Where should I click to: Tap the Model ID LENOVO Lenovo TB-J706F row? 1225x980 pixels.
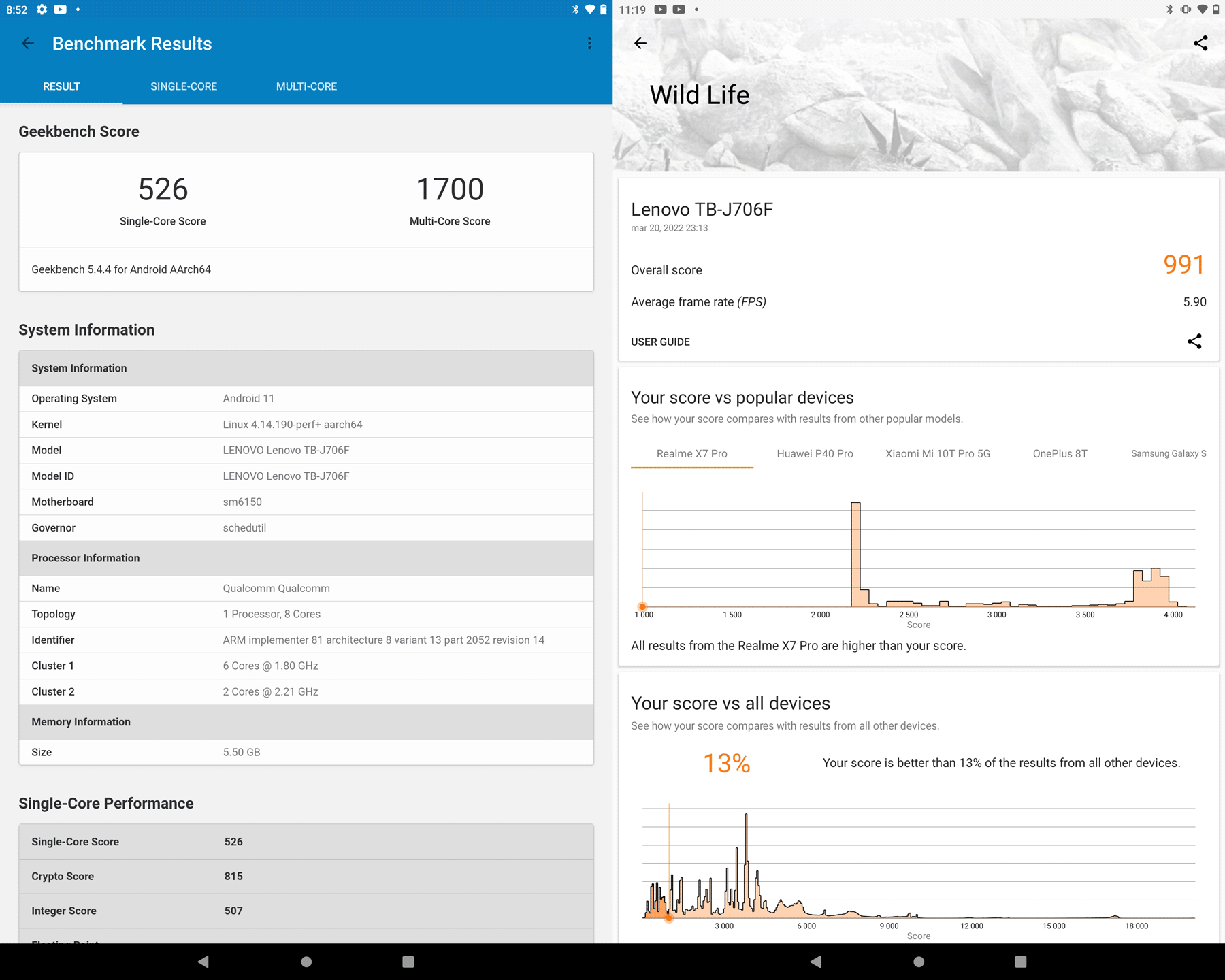[306, 476]
